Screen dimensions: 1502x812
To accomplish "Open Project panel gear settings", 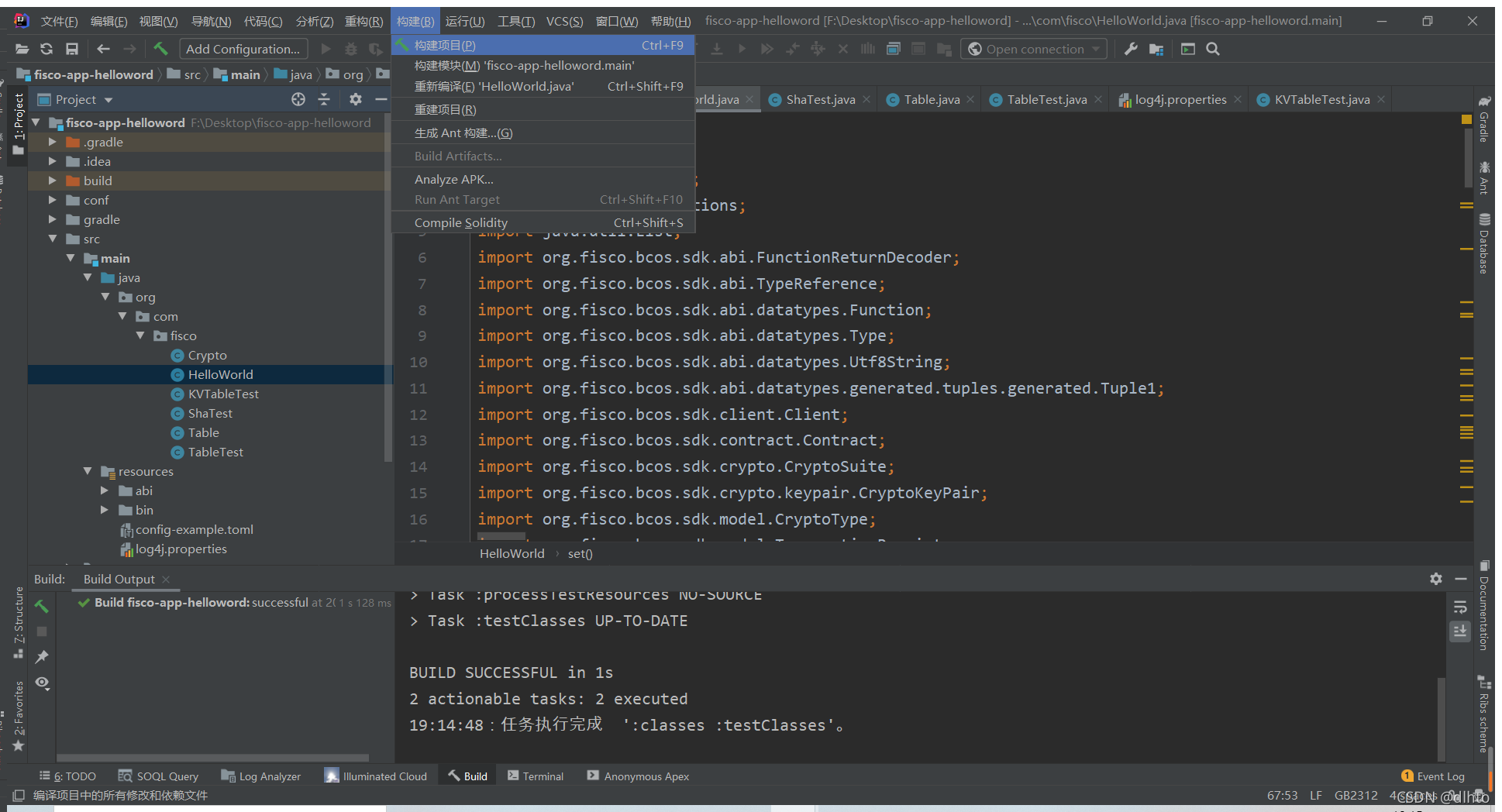I will pyautogui.click(x=356, y=99).
